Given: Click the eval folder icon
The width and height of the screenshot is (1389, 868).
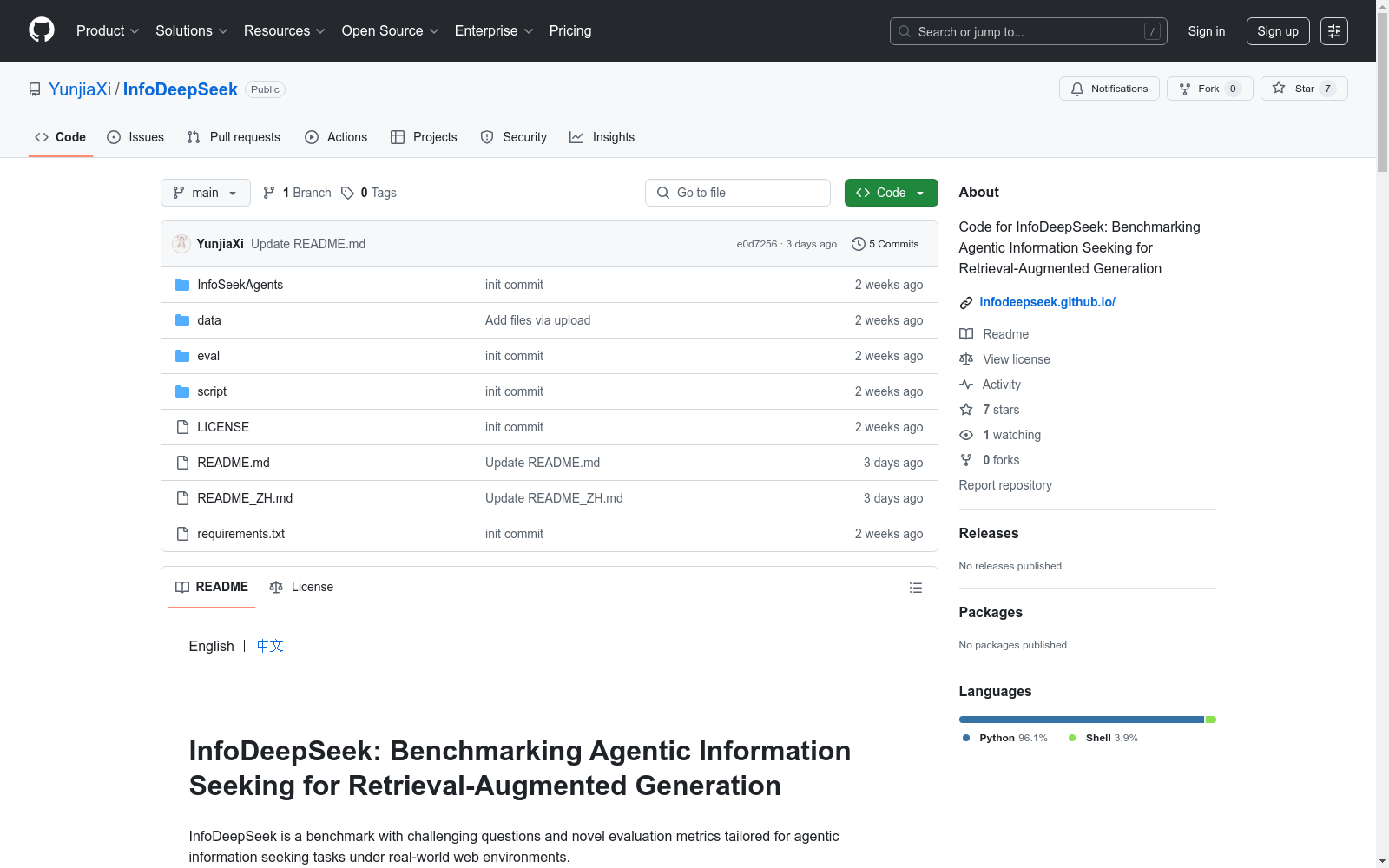Looking at the screenshot, I should tap(182, 356).
